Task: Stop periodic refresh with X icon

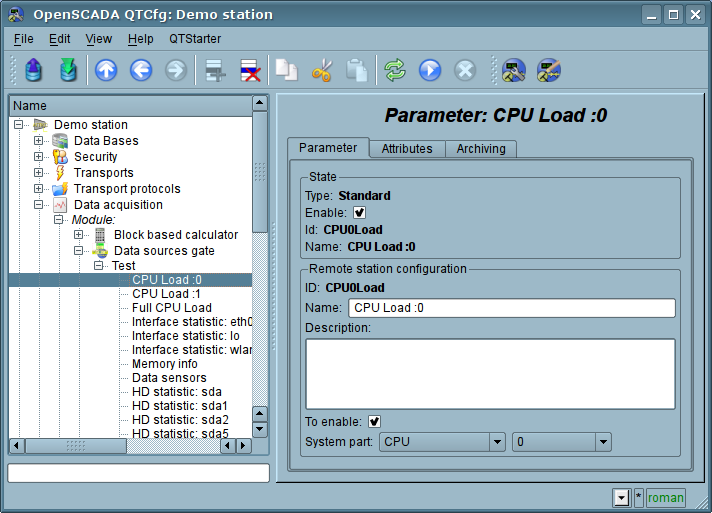Action: 465,70
